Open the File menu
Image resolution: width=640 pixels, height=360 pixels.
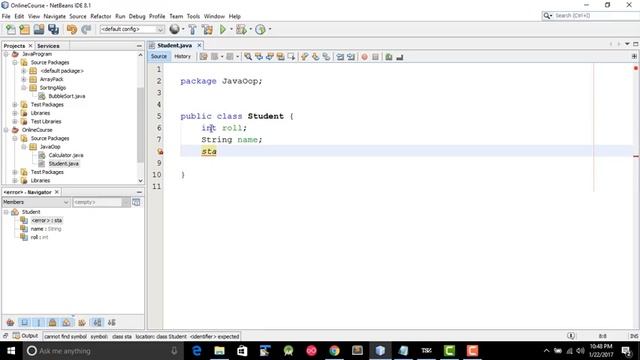(x=6, y=16)
